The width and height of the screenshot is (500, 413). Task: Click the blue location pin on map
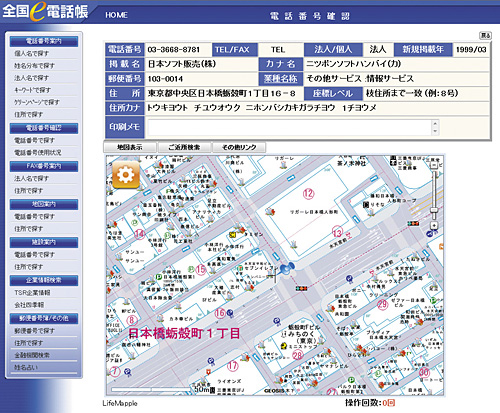[287, 268]
